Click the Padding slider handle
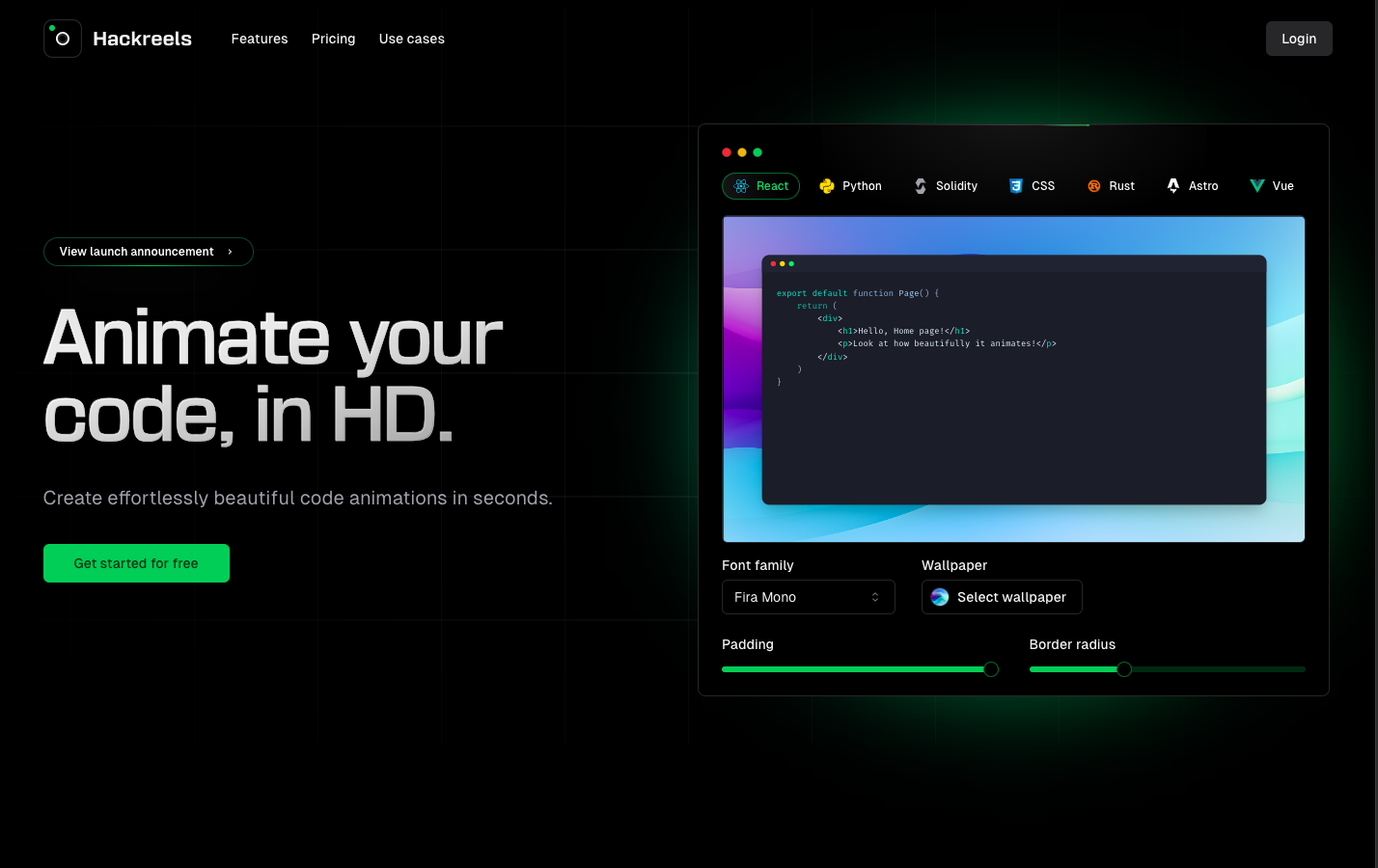 pyautogui.click(x=991, y=669)
